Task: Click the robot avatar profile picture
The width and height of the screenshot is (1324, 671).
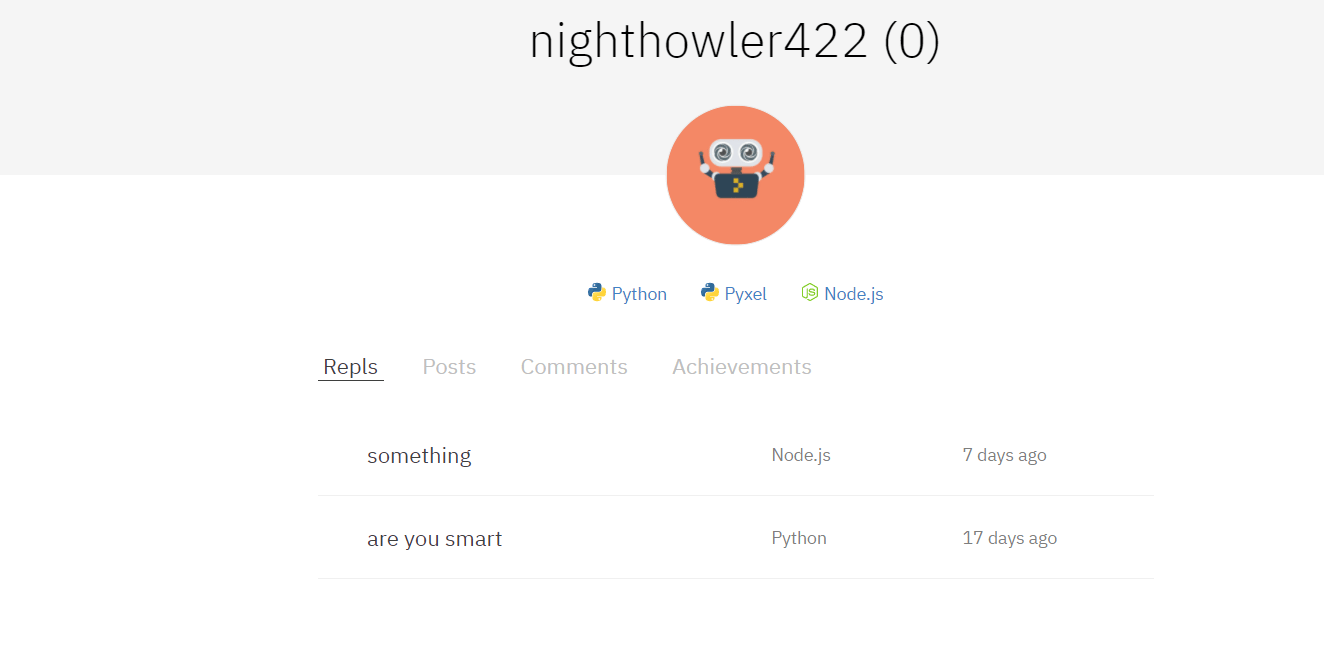Action: [735, 175]
